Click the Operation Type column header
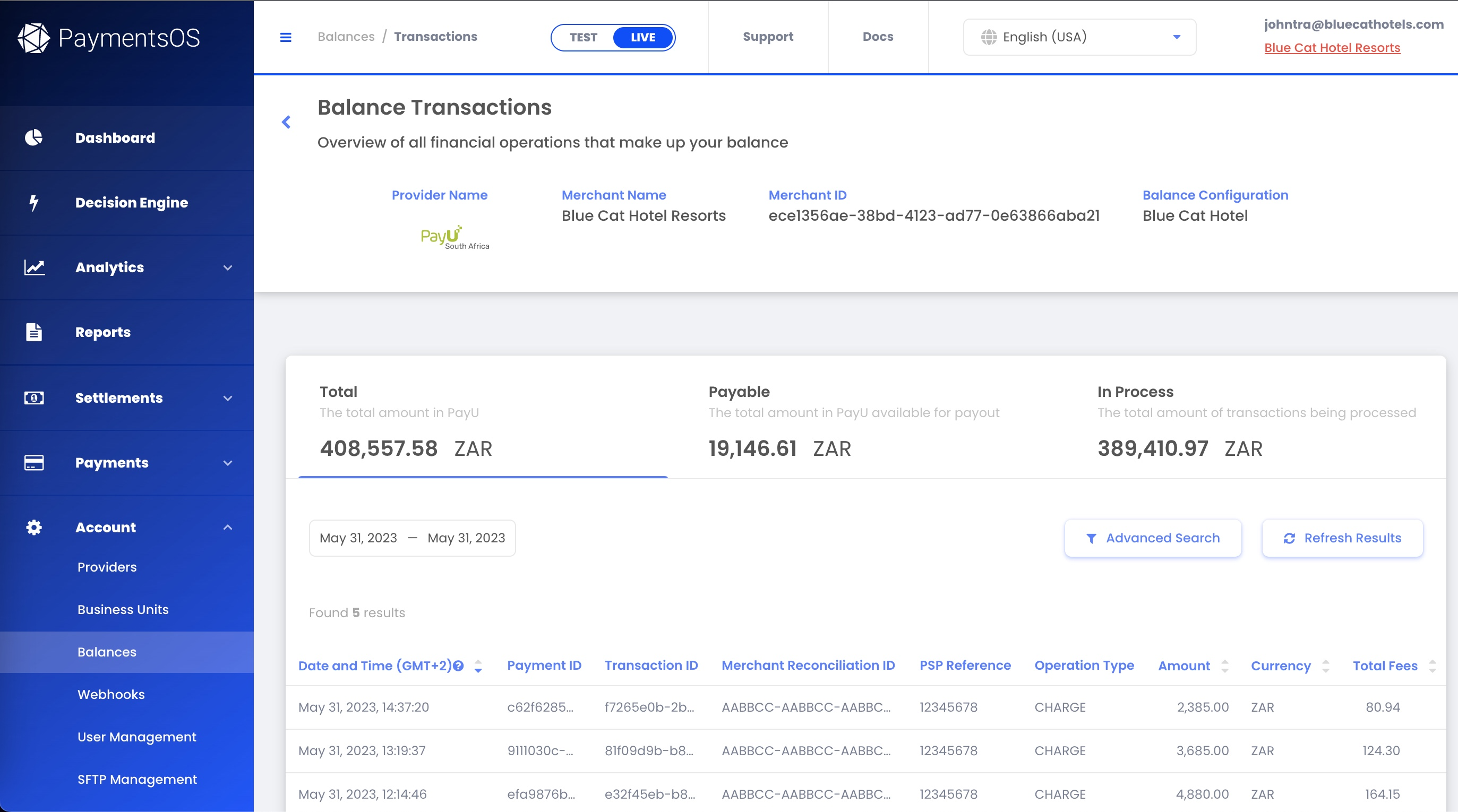The width and height of the screenshot is (1458, 812). point(1084,666)
